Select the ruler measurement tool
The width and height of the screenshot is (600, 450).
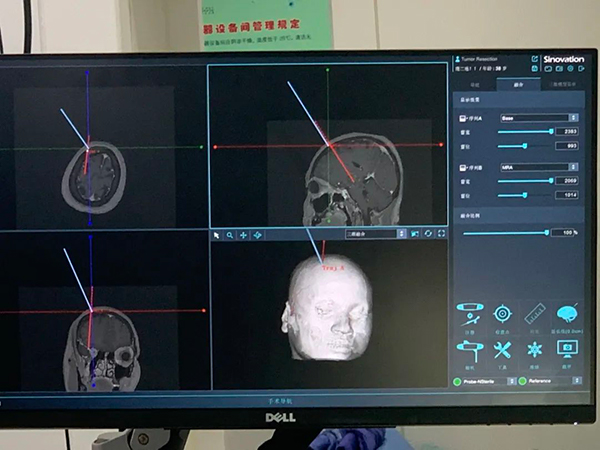(x=535, y=314)
